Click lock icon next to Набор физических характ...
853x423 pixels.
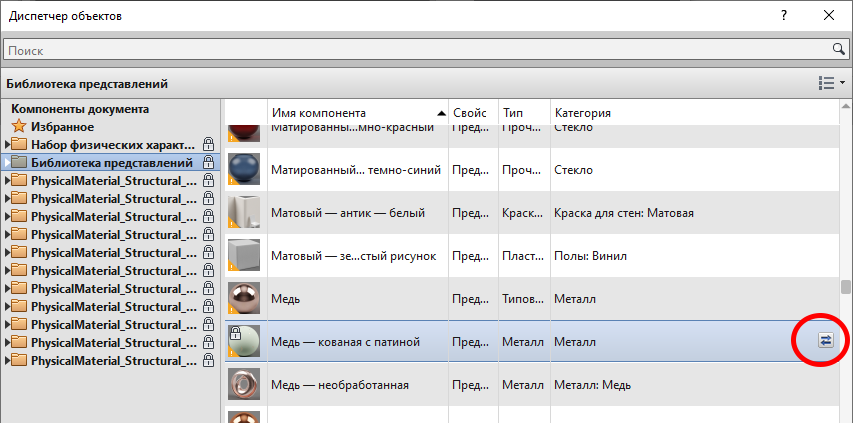click(208, 145)
